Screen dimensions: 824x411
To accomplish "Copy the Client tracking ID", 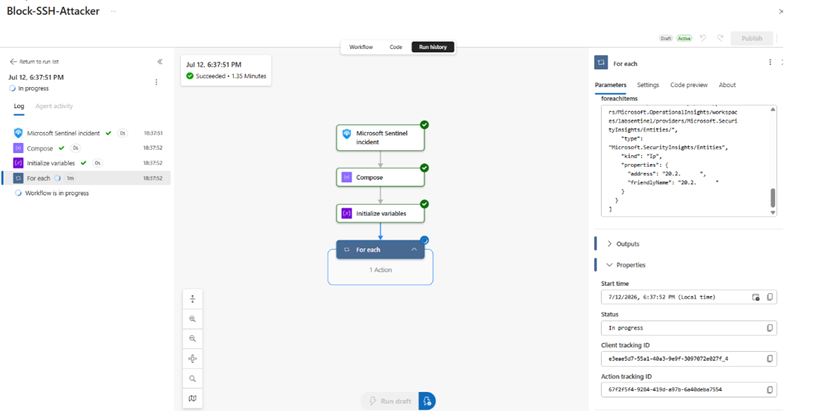I will point(769,359).
